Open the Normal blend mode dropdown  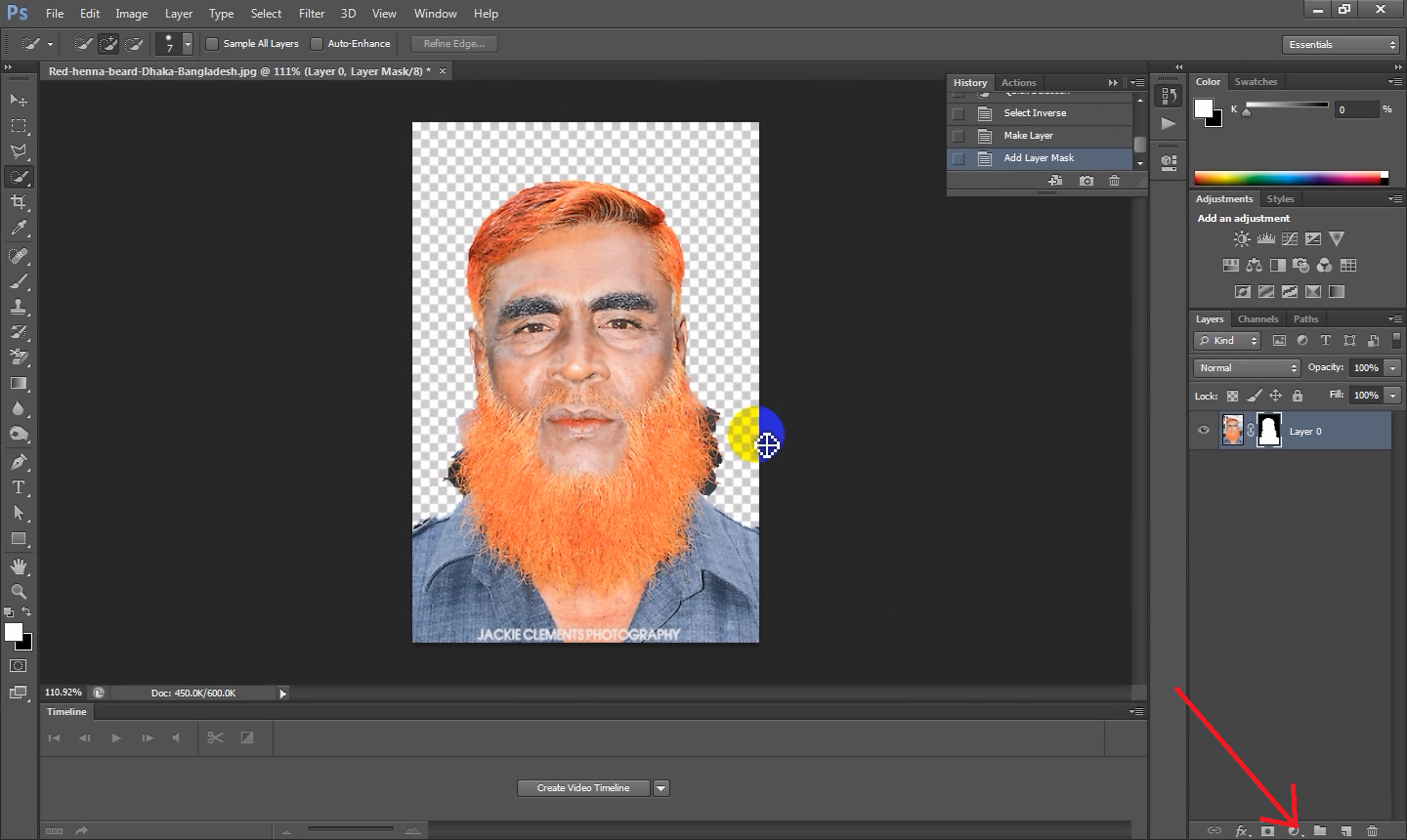pos(1247,368)
